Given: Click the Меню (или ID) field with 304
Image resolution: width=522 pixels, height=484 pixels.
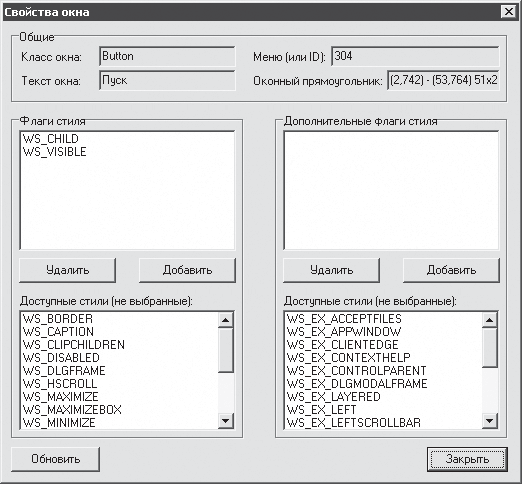Looking at the screenshot, I should pyautogui.click(x=415, y=56).
